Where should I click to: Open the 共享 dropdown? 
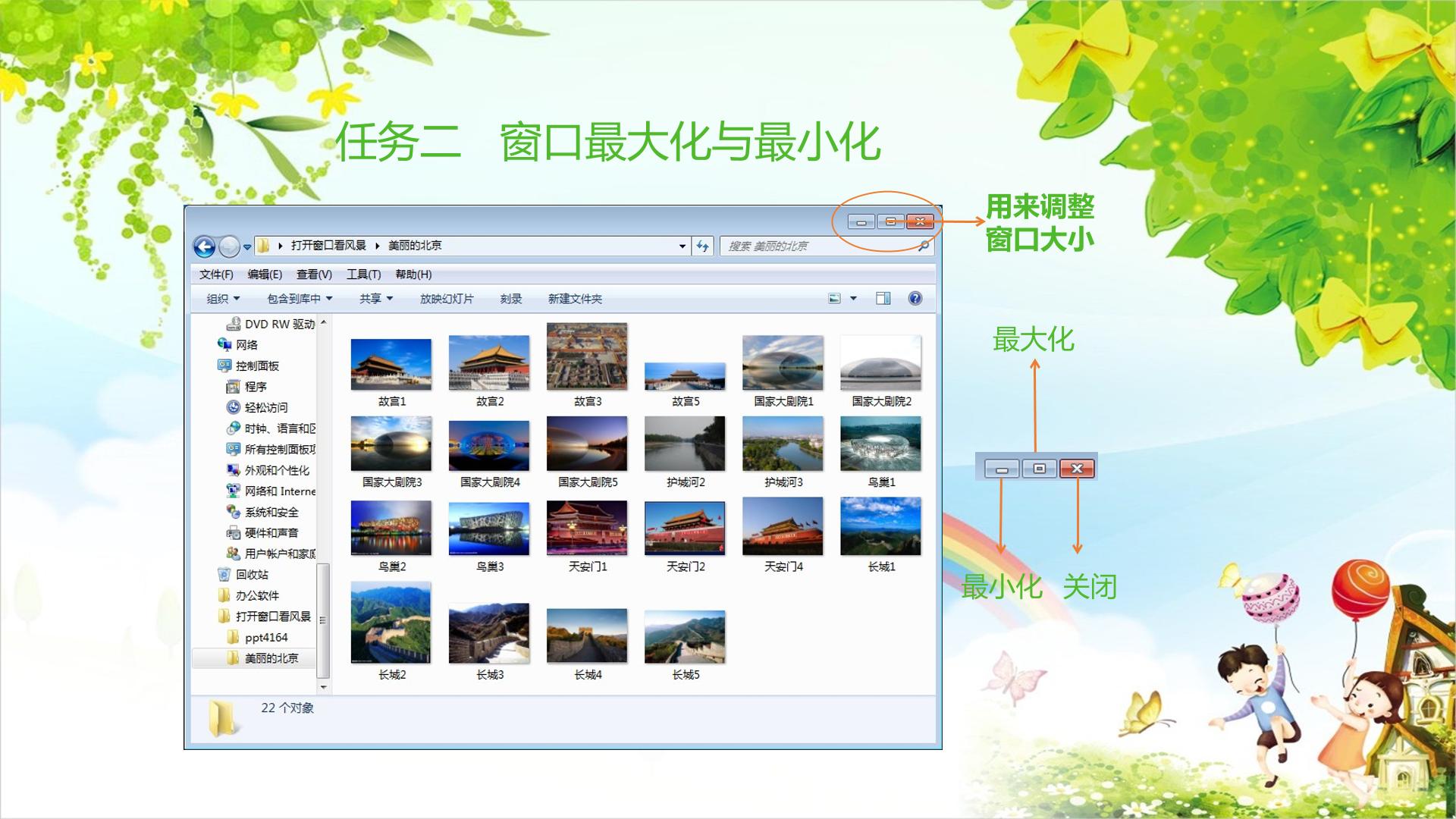click(x=376, y=299)
